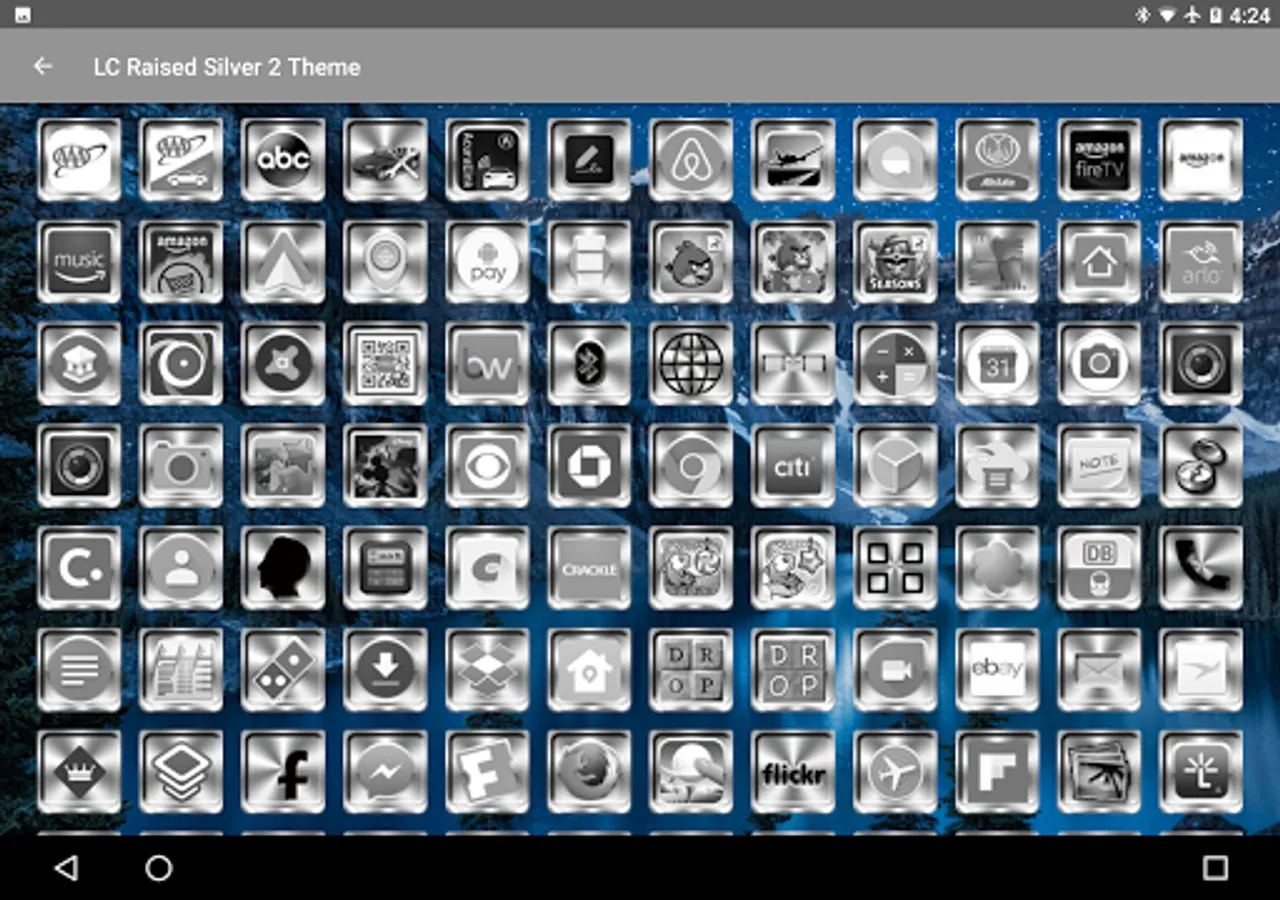
Task: Choose the phone handset icon
Action: (x=1201, y=568)
